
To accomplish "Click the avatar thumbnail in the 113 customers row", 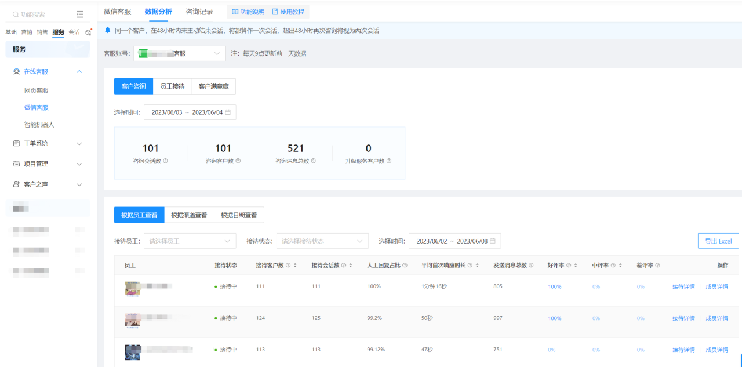I will click(x=133, y=351).
